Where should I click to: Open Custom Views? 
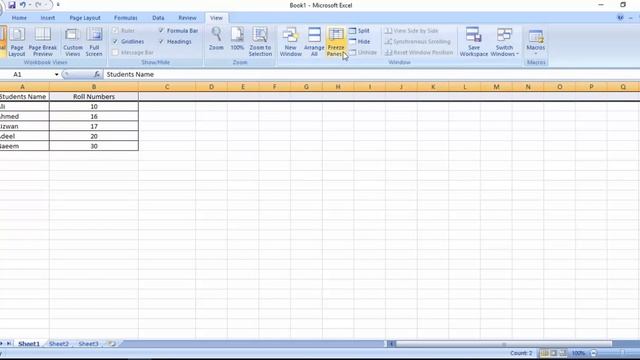[73, 42]
